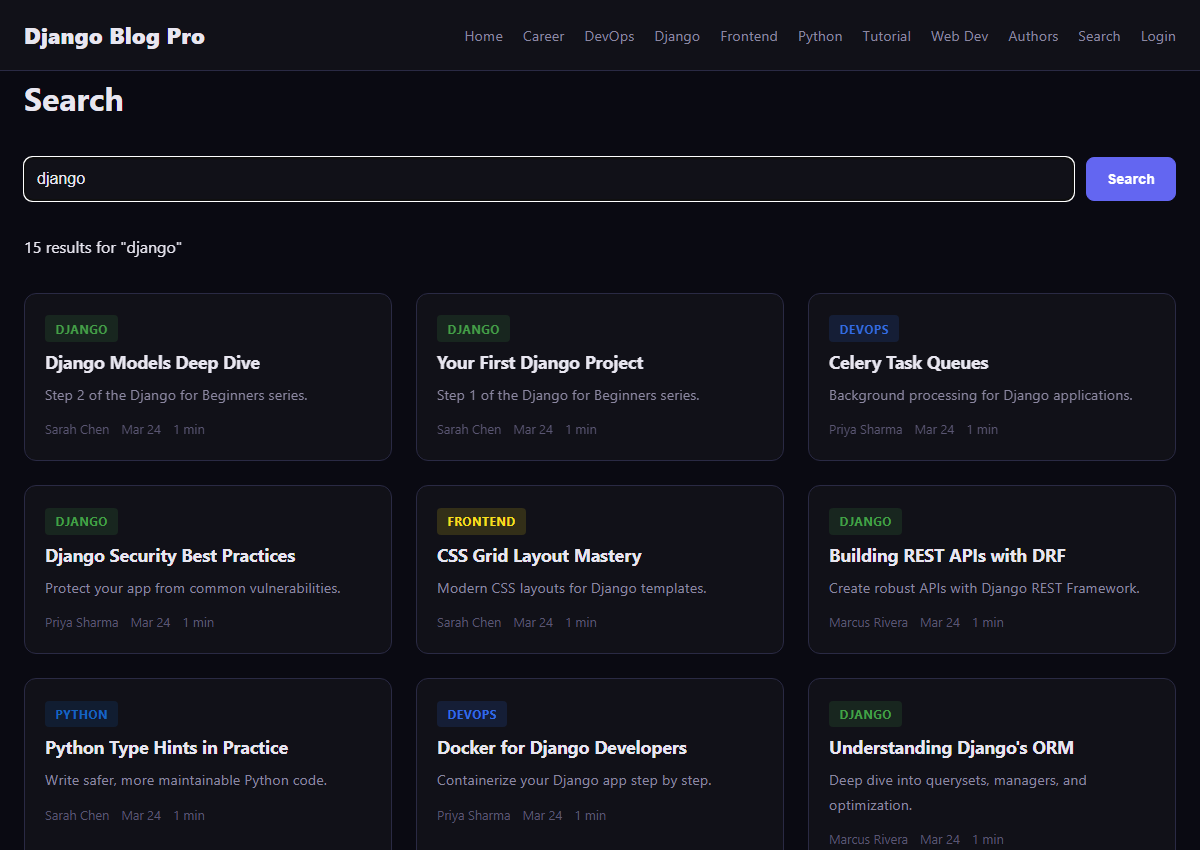Open Docker for Django Developers article
Screen dimensions: 1200x850
tap(561, 748)
